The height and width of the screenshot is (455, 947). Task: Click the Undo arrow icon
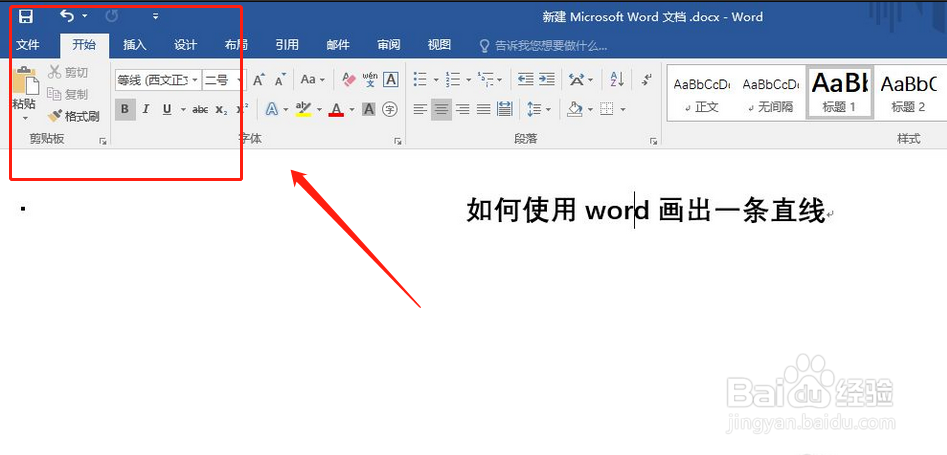pos(67,16)
